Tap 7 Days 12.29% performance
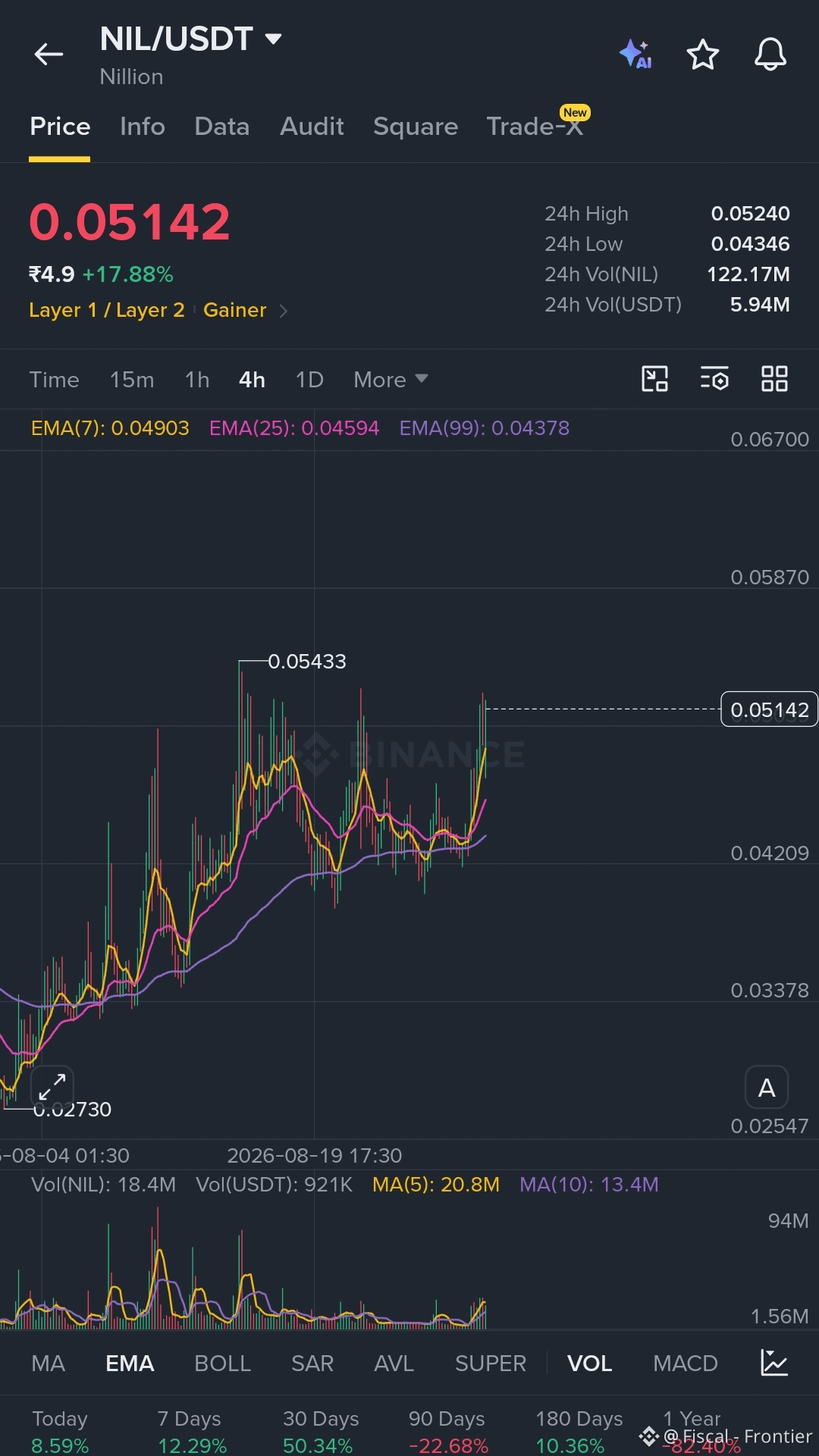 click(191, 1432)
